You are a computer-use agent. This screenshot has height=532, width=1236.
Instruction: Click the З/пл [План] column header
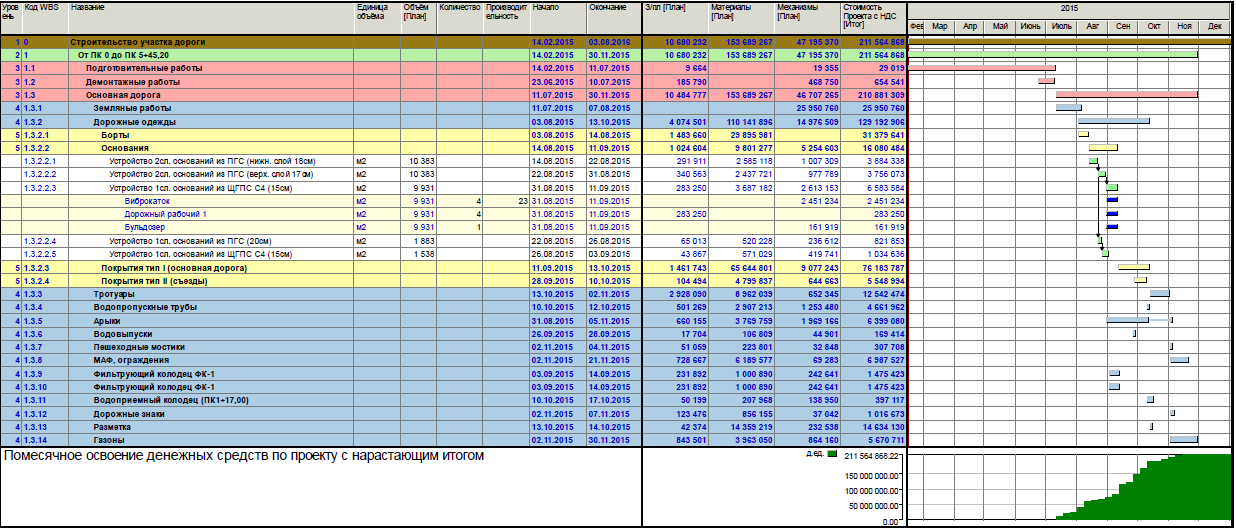tap(675, 19)
